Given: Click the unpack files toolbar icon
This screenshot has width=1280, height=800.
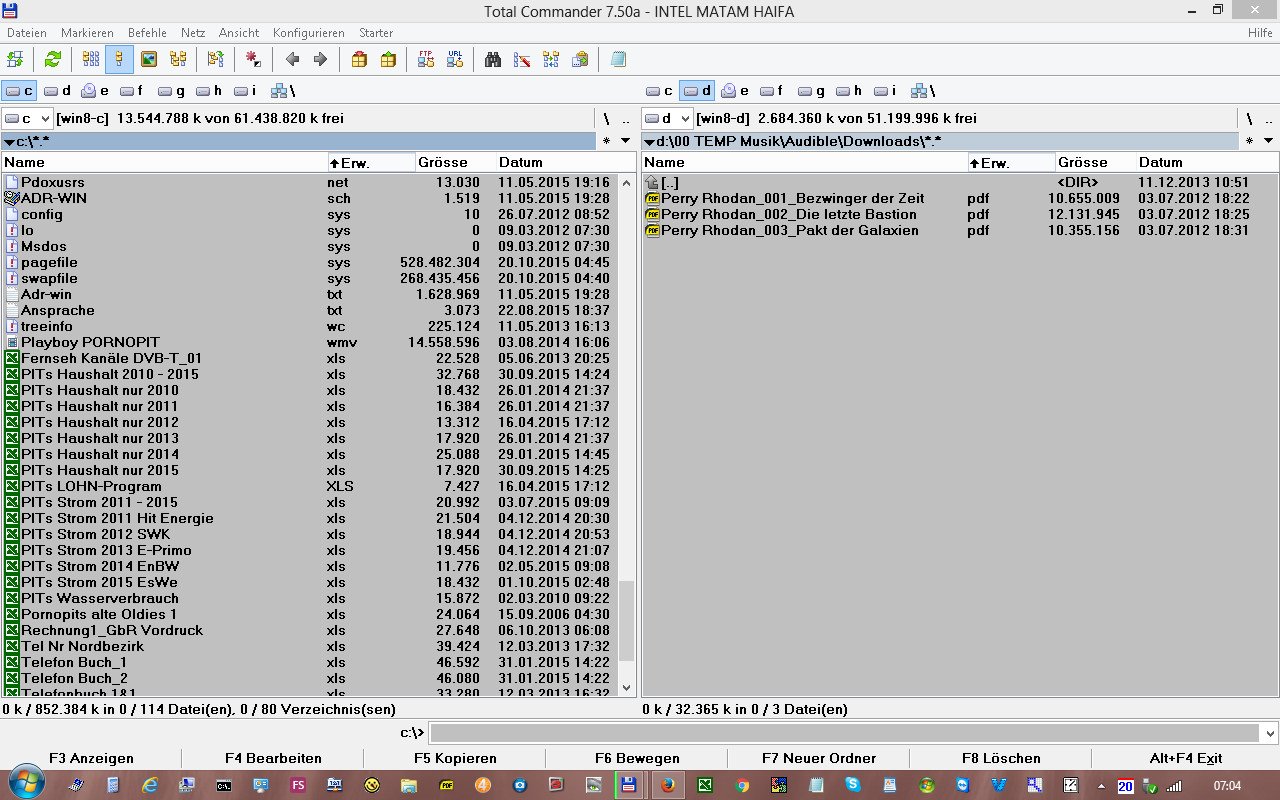Looking at the screenshot, I should tap(388, 59).
